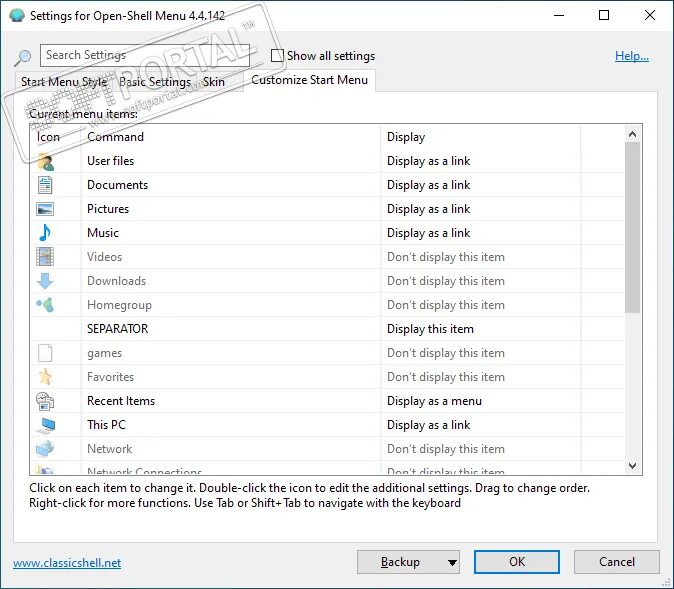Click the scrollbar up arrow
Image resolution: width=674 pixels, height=589 pixels.
click(x=632, y=135)
